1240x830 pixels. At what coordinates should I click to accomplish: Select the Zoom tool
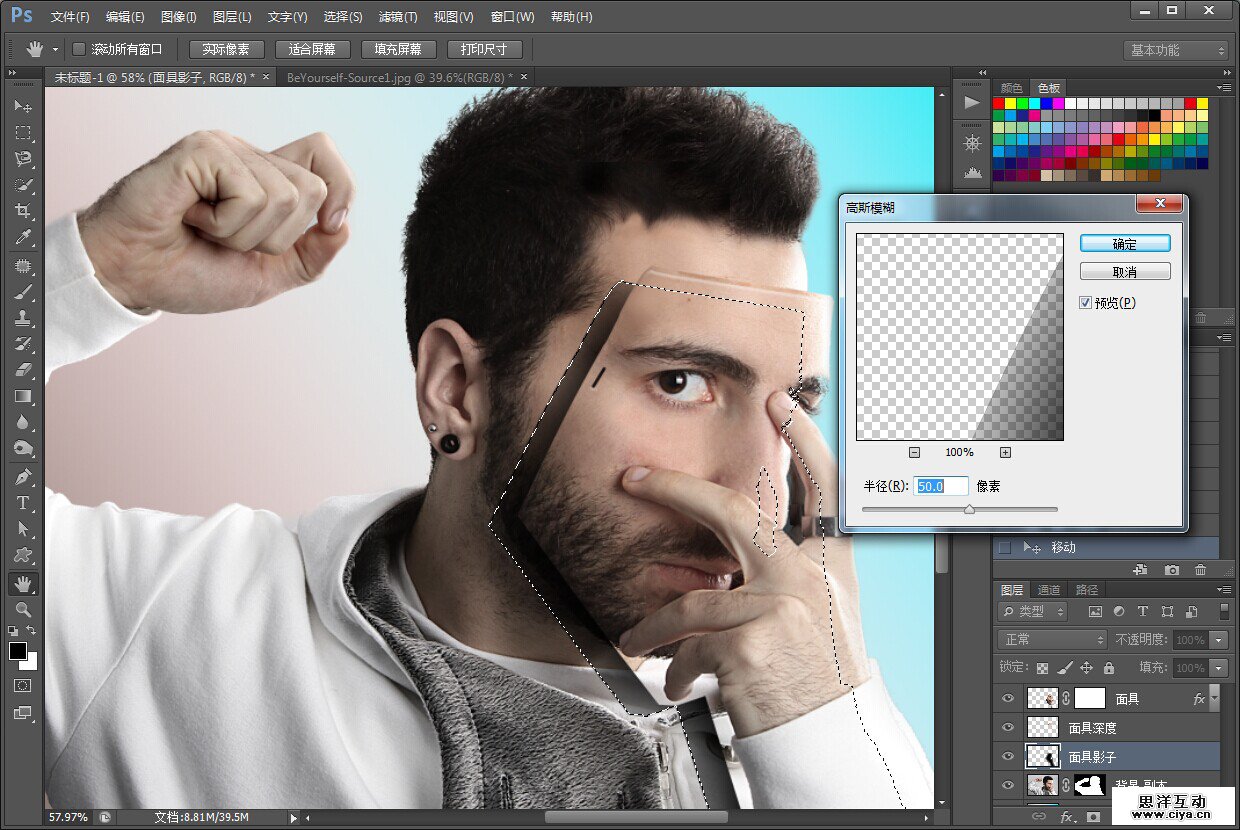pos(23,609)
